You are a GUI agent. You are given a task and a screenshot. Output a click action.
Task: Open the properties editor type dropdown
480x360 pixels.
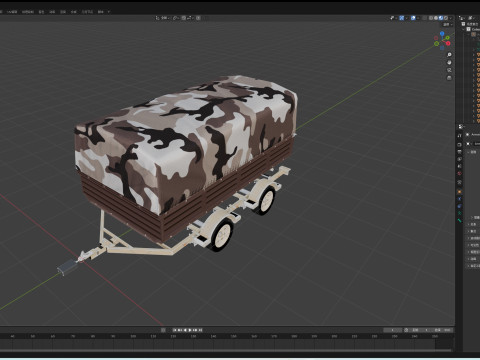point(461,127)
